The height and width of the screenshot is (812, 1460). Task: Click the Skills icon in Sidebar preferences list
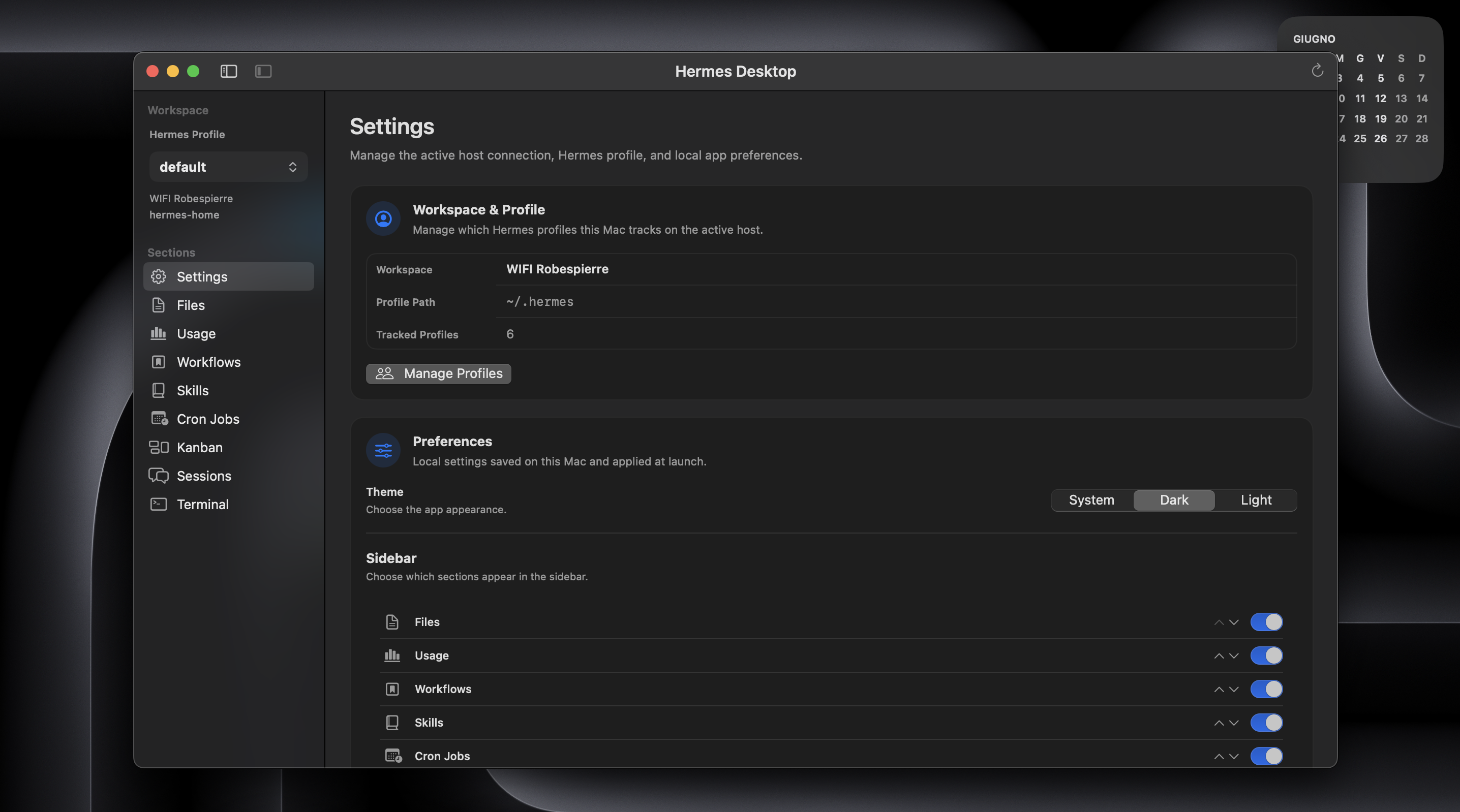pyautogui.click(x=392, y=723)
